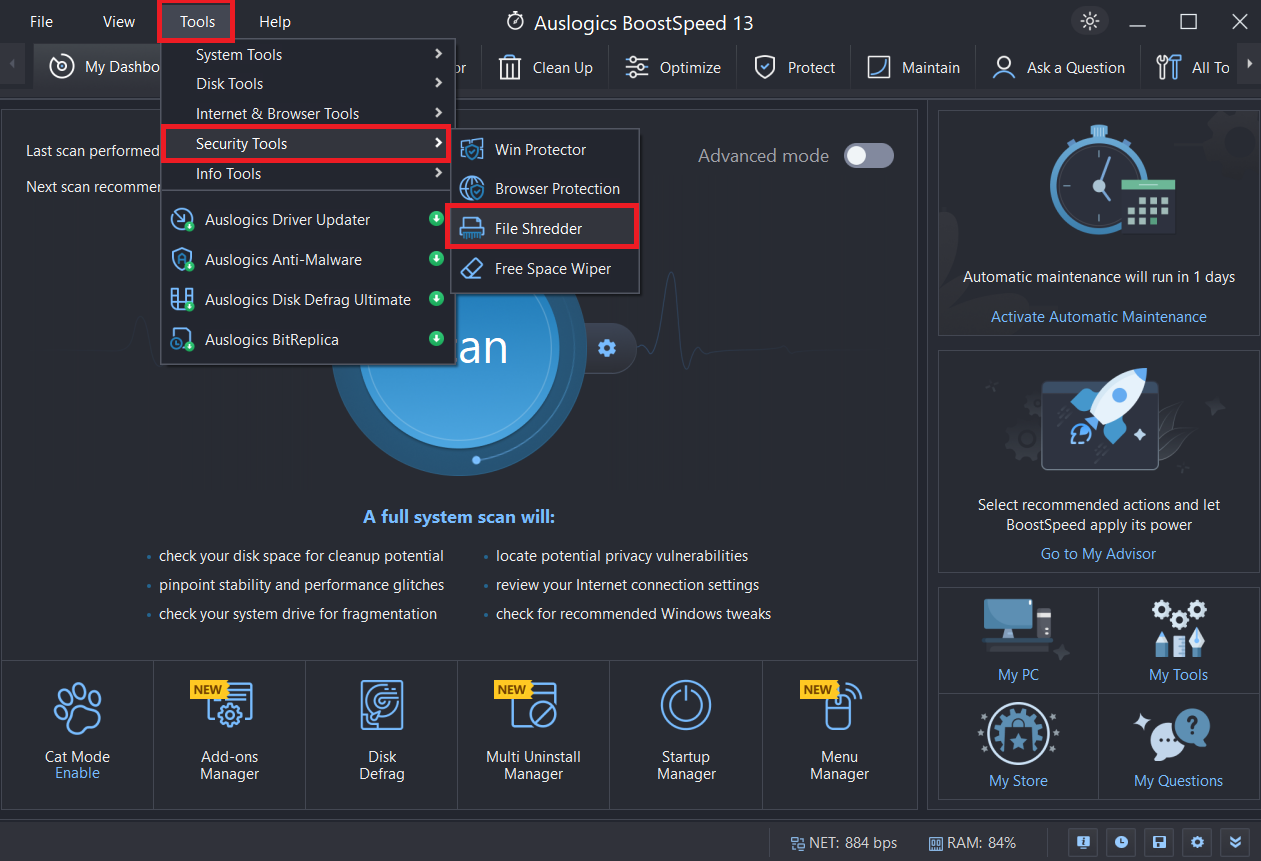Open the Free Space Wiper tool
Screen dimensions: 1261x861
pos(544,268)
